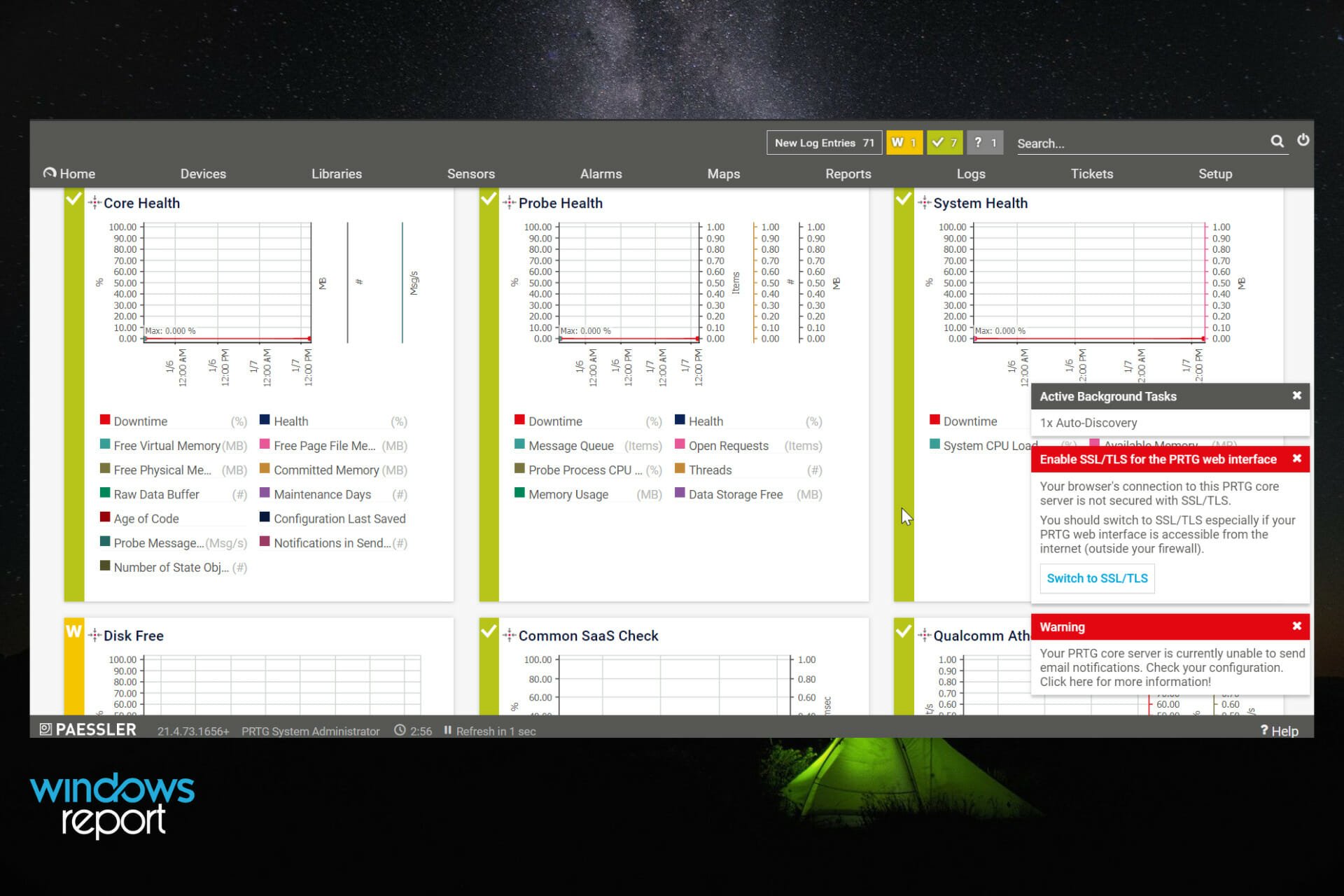Click the search magnifier icon

pos(1277,141)
